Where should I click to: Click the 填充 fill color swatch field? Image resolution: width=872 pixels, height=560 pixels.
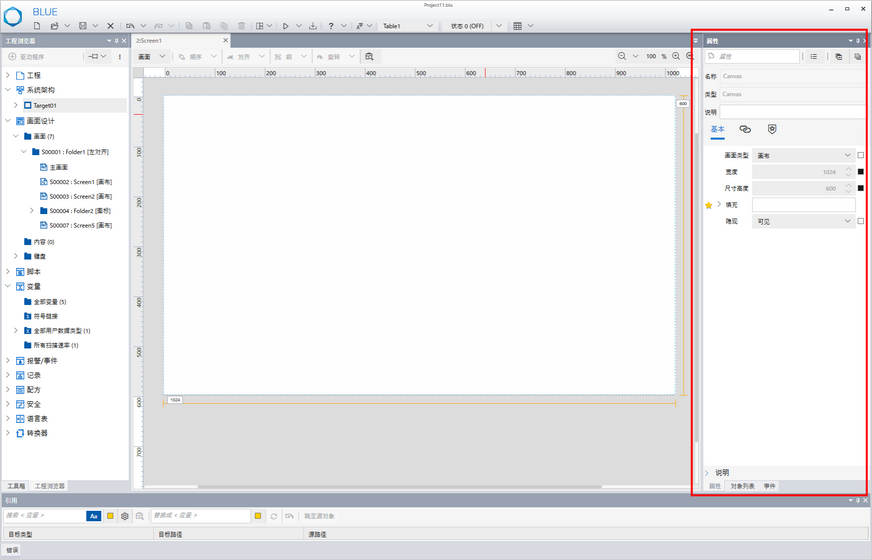click(x=803, y=205)
